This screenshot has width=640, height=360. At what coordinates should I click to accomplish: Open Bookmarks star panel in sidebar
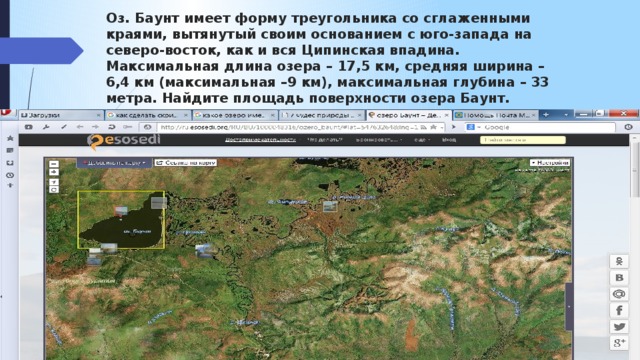click(x=10, y=138)
